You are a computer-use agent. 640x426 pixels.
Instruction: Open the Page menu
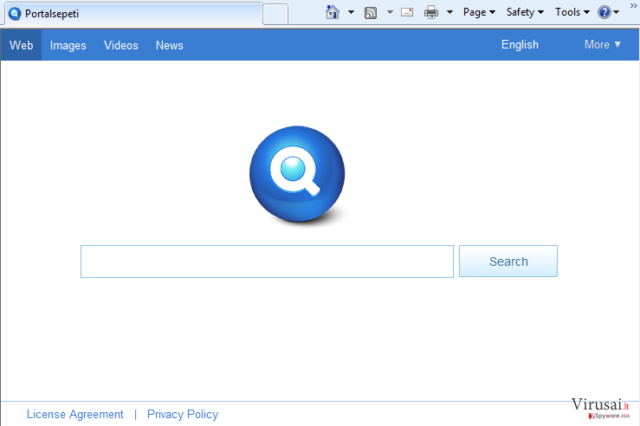click(479, 12)
